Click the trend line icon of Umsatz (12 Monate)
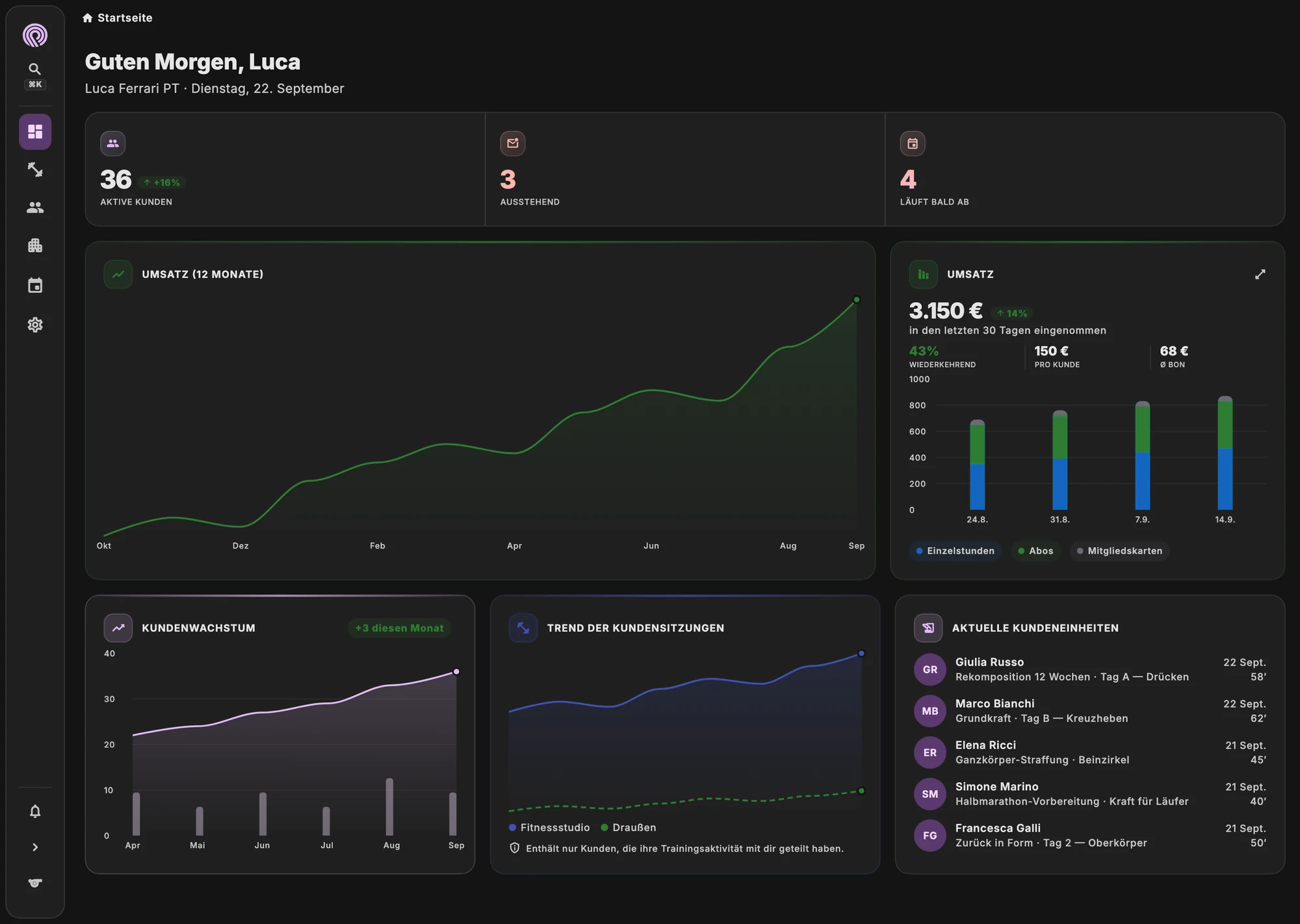Image resolution: width=1300 pixels, height=924 pixels. tap(118, 274)
